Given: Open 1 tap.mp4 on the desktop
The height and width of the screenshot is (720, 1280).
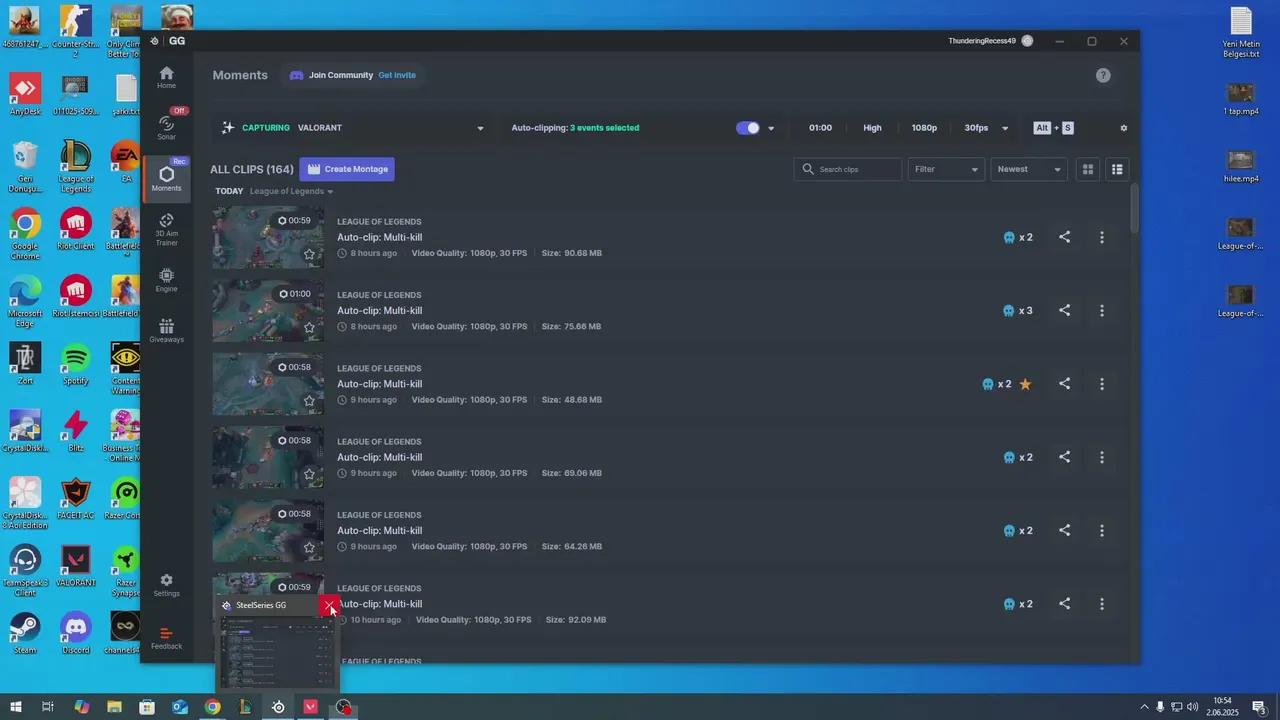Looking at the screenshot, I should [x=1241, y=100].
